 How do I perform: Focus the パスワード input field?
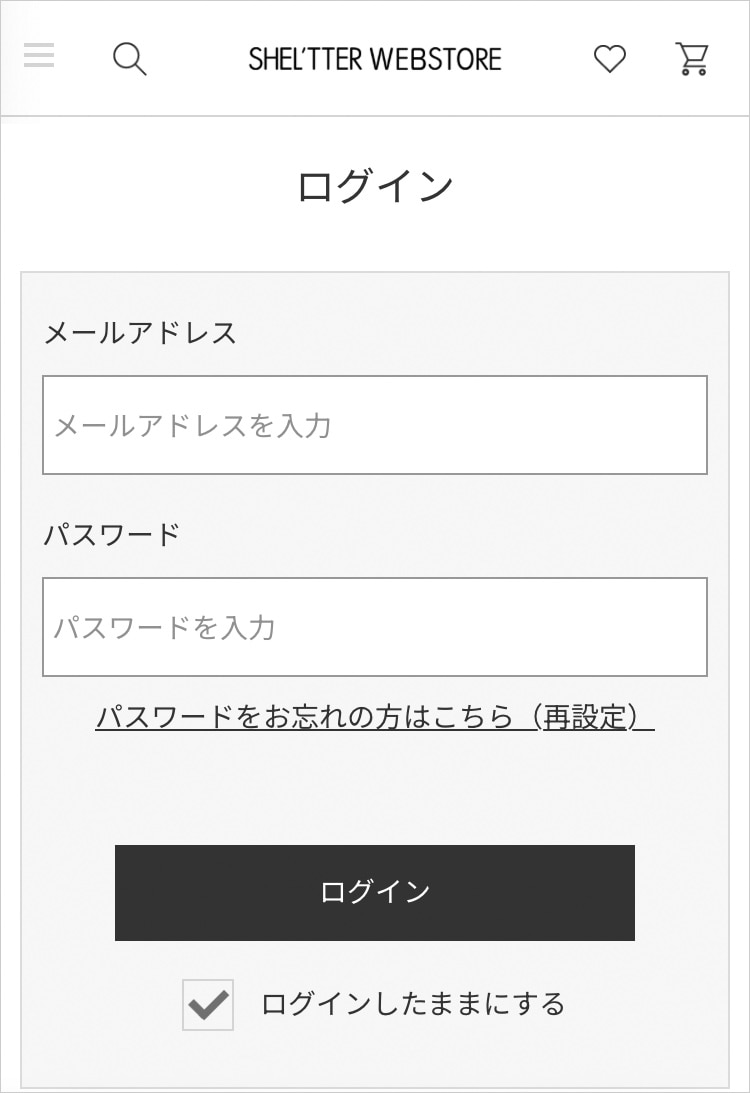375,627
